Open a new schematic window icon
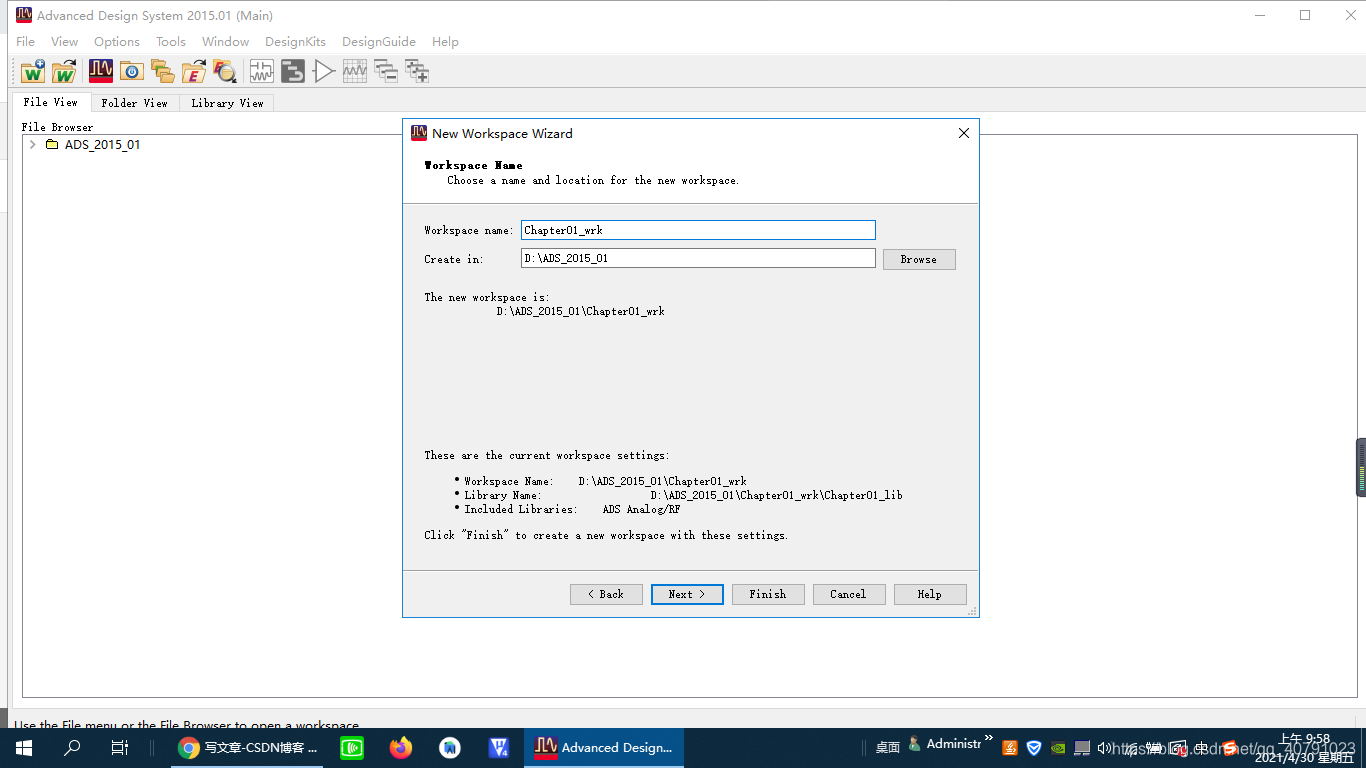The height and width of the screenshot is (768, 1366). coord(261,71)
